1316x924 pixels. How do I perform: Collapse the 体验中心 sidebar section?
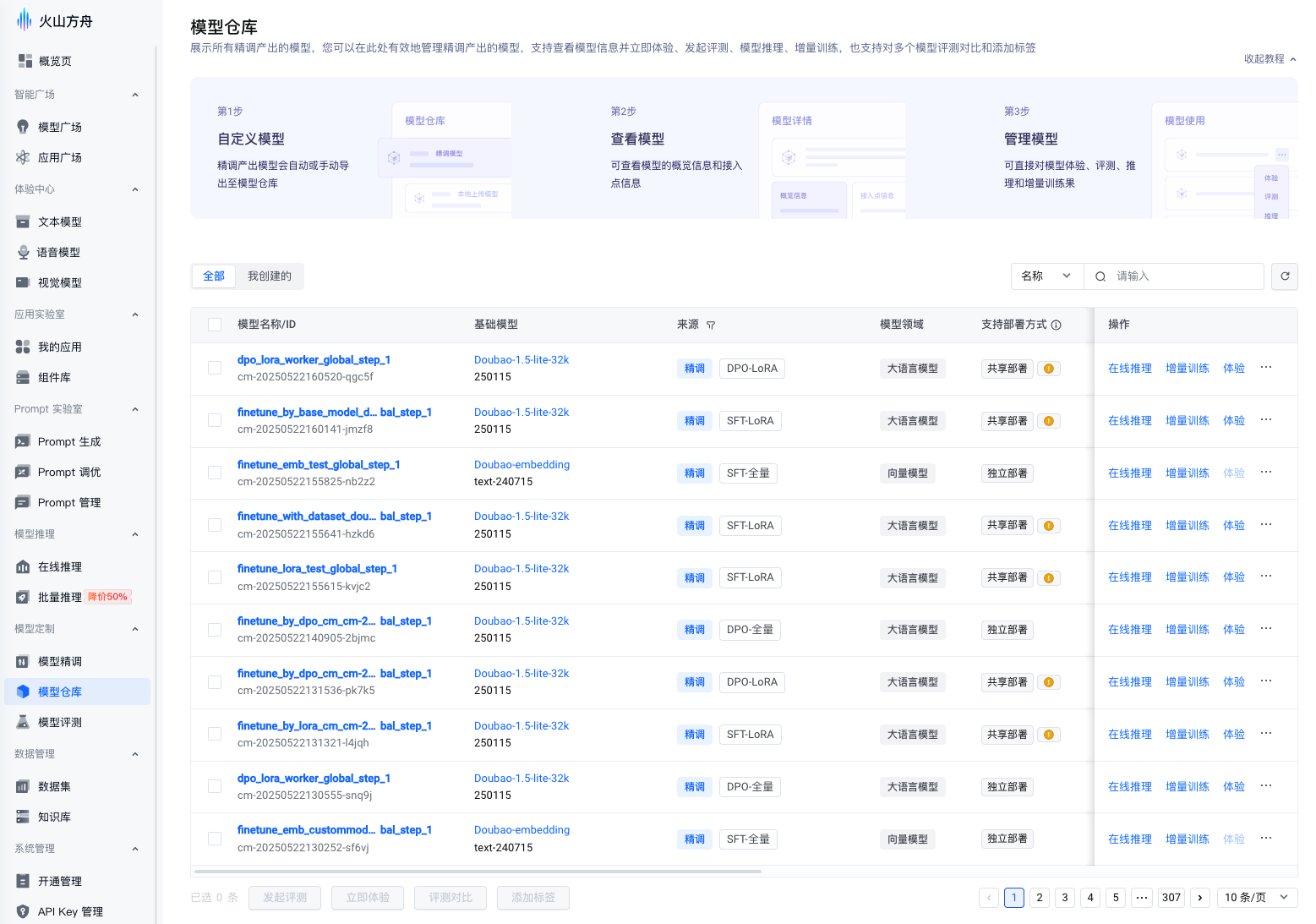coord(135,189)
